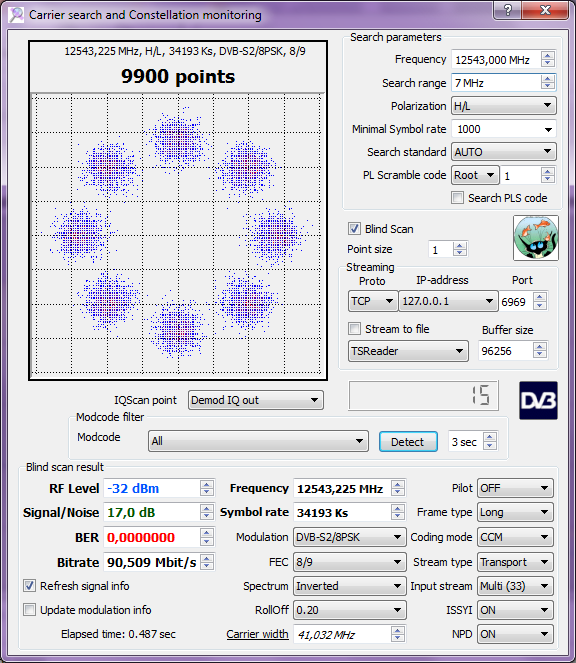Click the cat and fish aquarium icon

[536, 238]
